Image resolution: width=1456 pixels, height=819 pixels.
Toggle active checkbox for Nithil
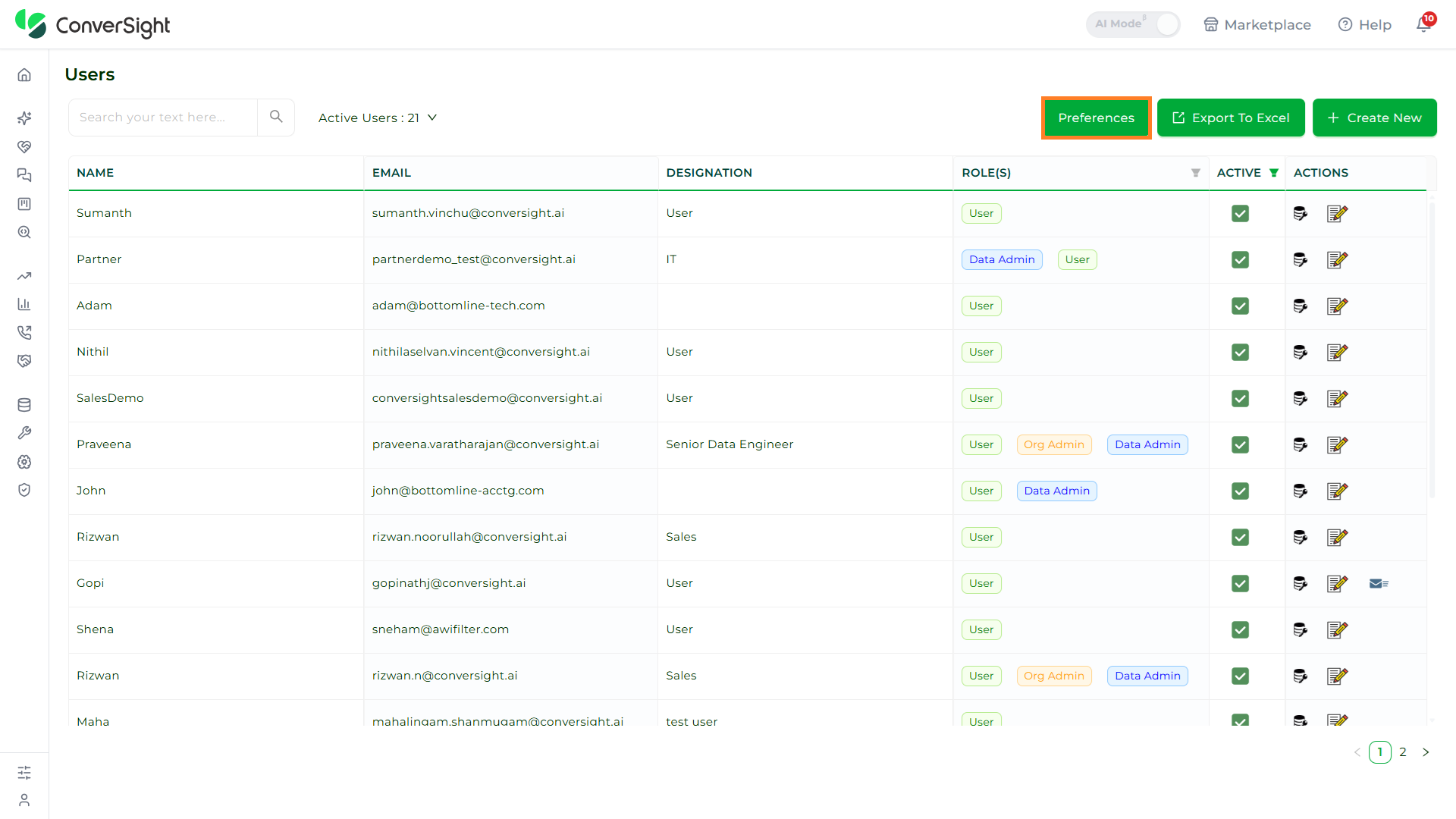[1240, 352]
